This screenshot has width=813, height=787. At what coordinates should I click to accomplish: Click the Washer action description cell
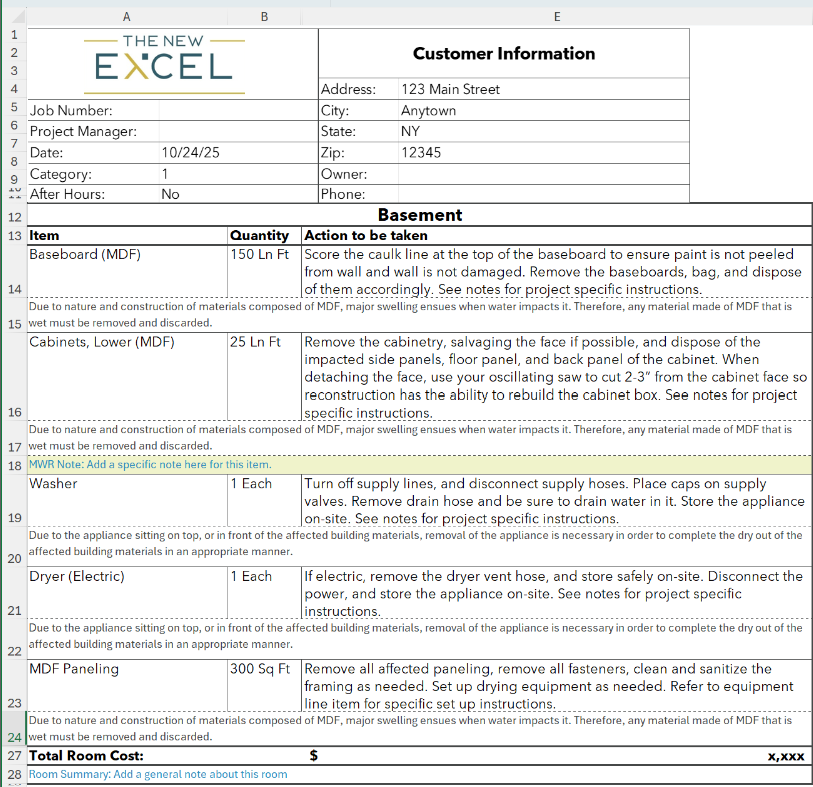[x=557, y=500]
